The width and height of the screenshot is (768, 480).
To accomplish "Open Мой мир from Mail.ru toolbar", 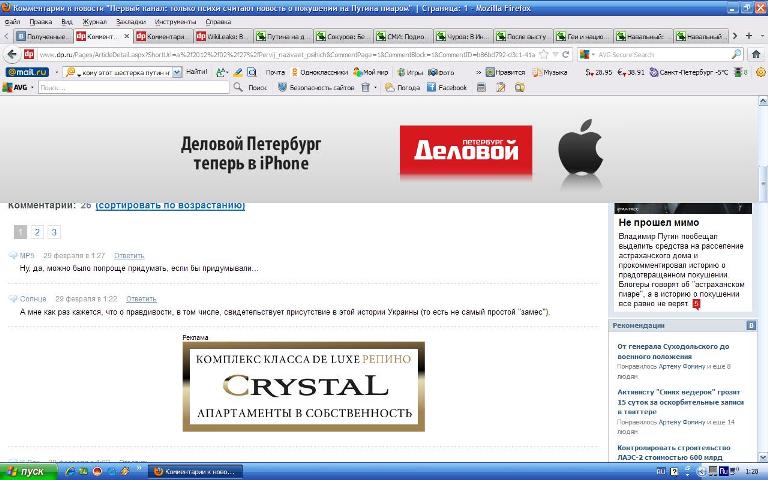I will 371,72.
